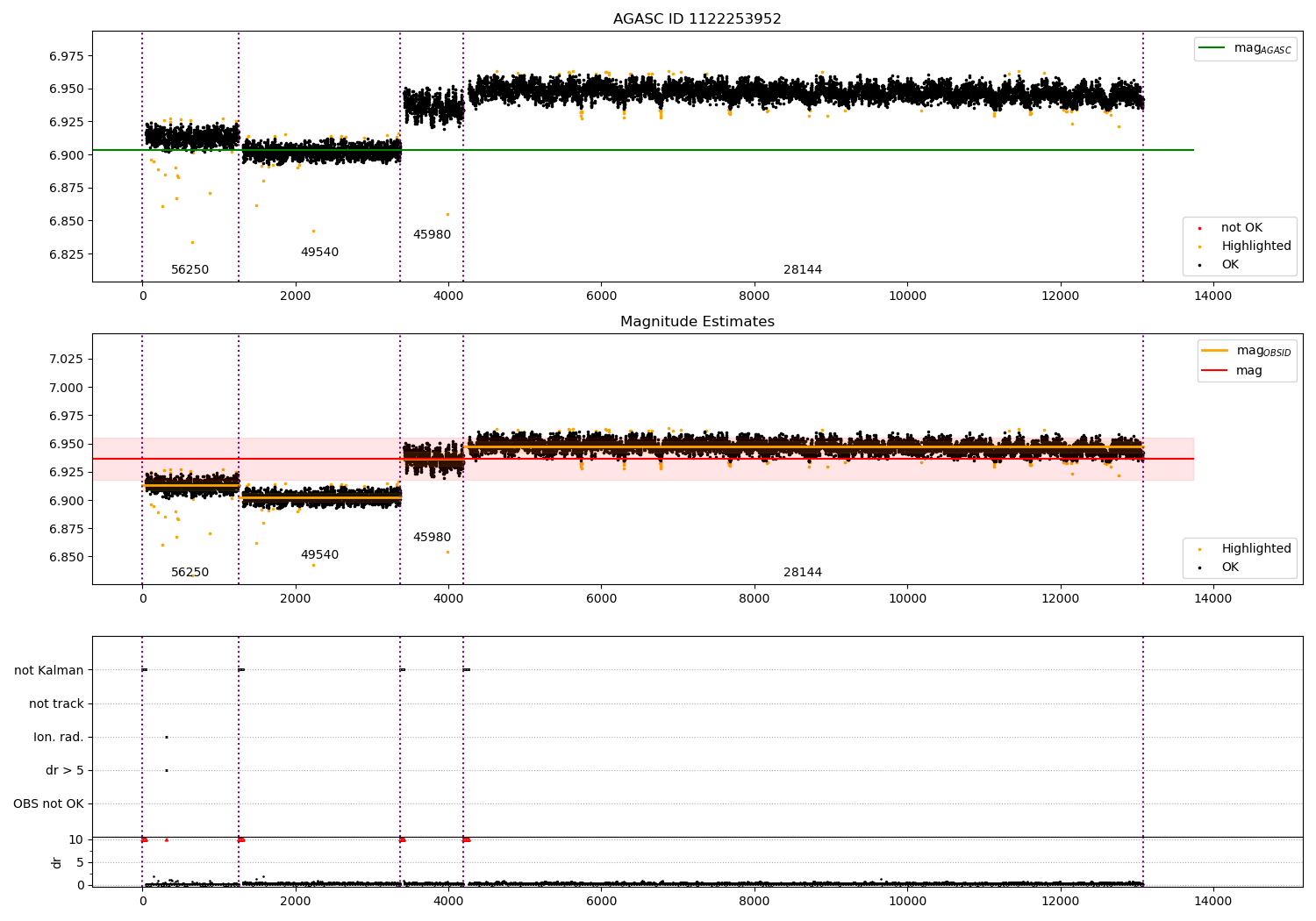Screen dimensions: 1316x921
Task: Click the "OBS not OK" axis label
Action: pyautogui.click(x=48, y=803)
